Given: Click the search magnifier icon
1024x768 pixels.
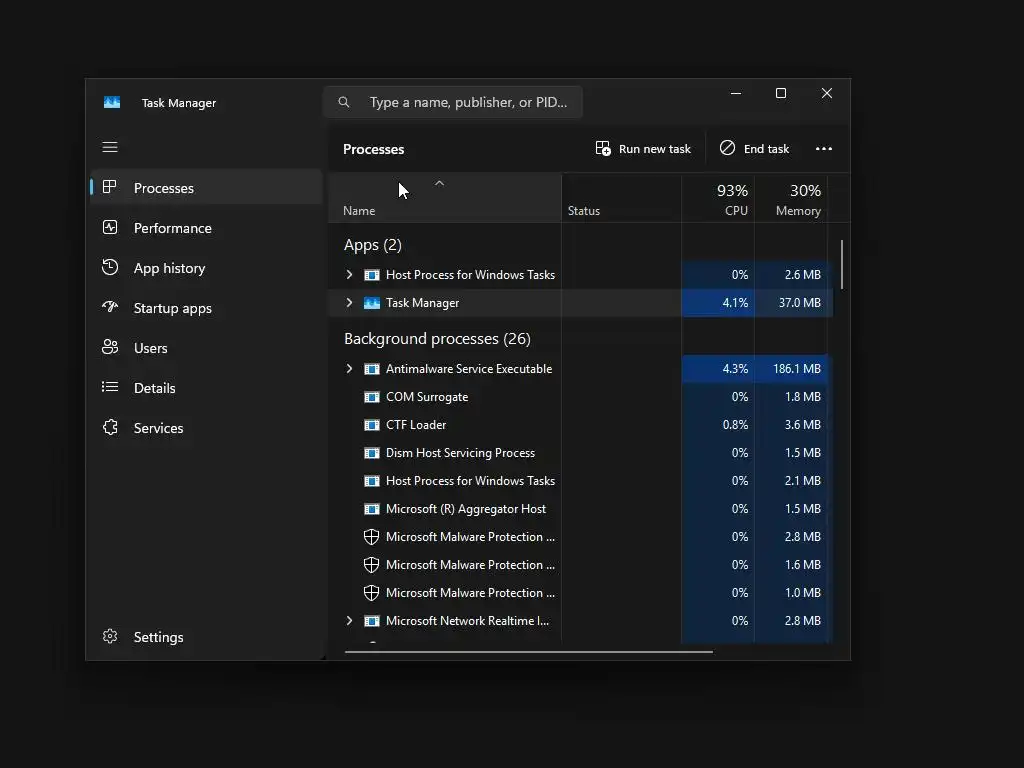Looking at the screenshot, I should [344, 102].
